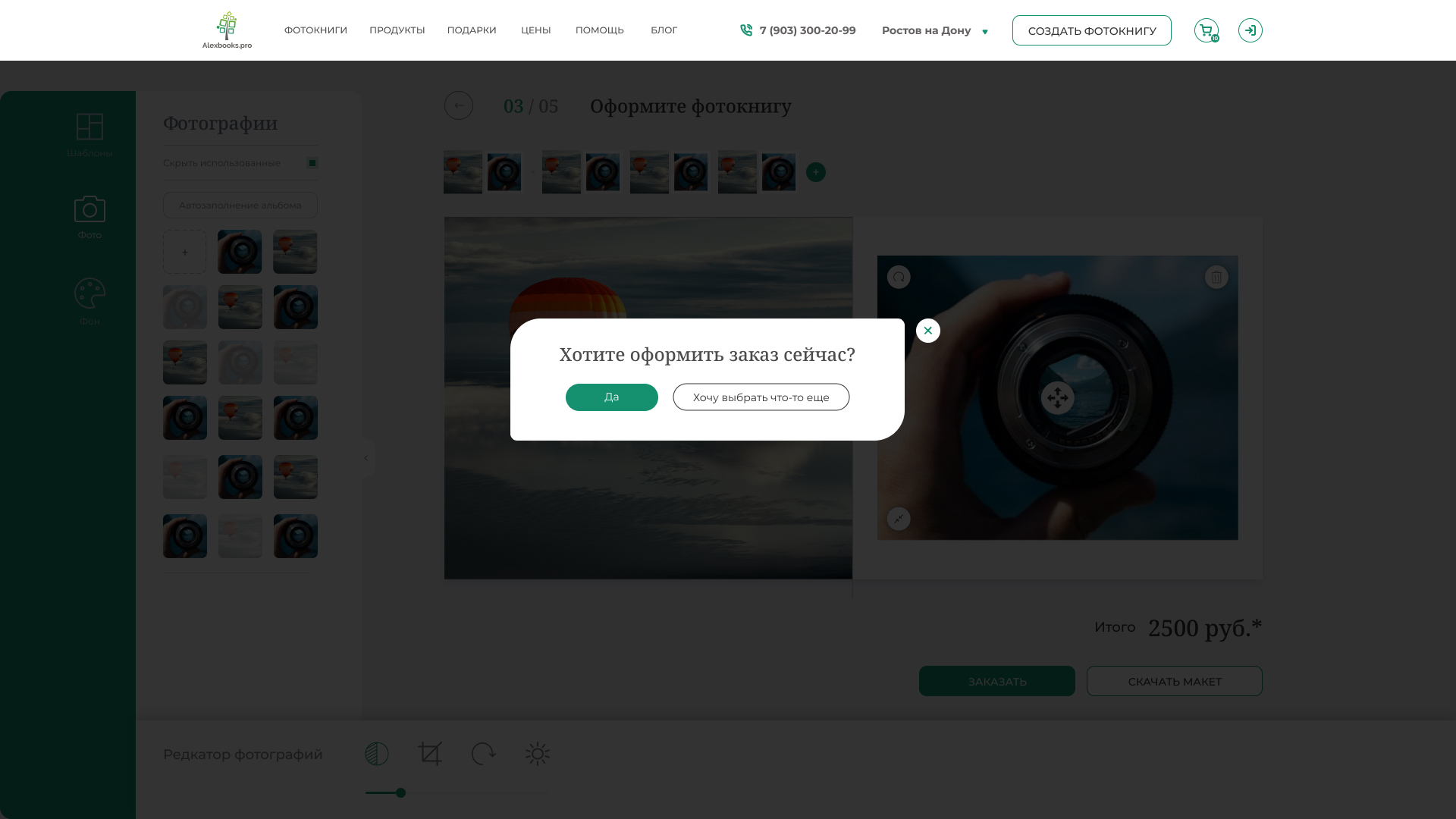
Task: Select the rotate tool in photo editor
Action: 484,754
